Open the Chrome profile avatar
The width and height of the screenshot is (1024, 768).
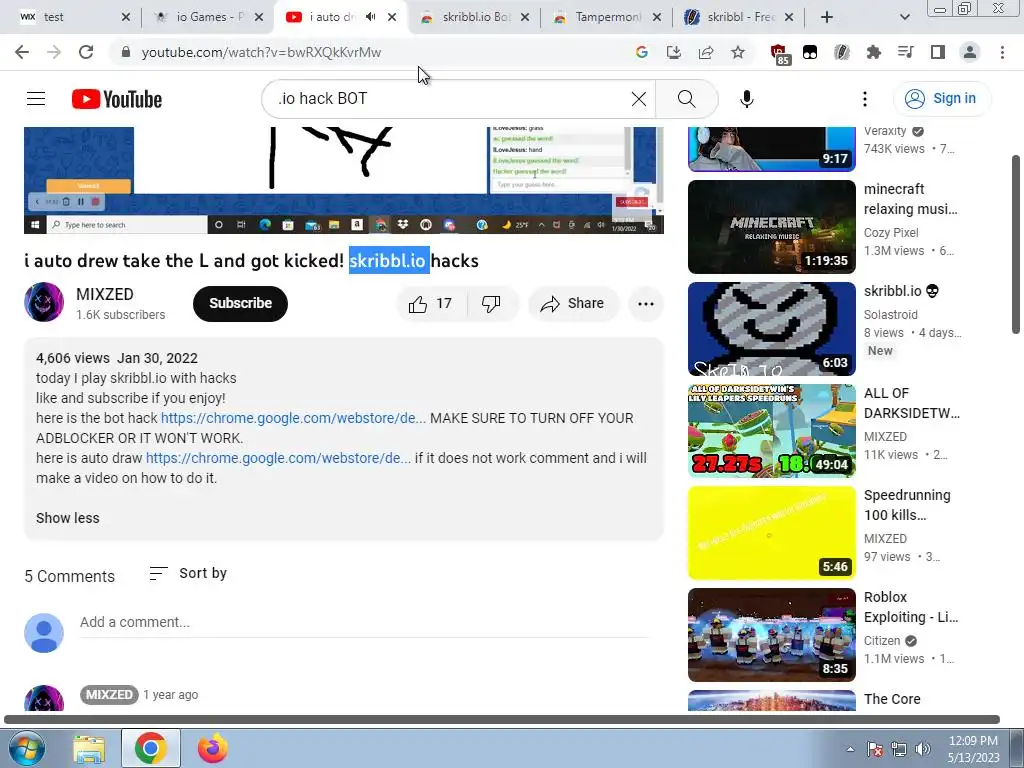[970, 52]
